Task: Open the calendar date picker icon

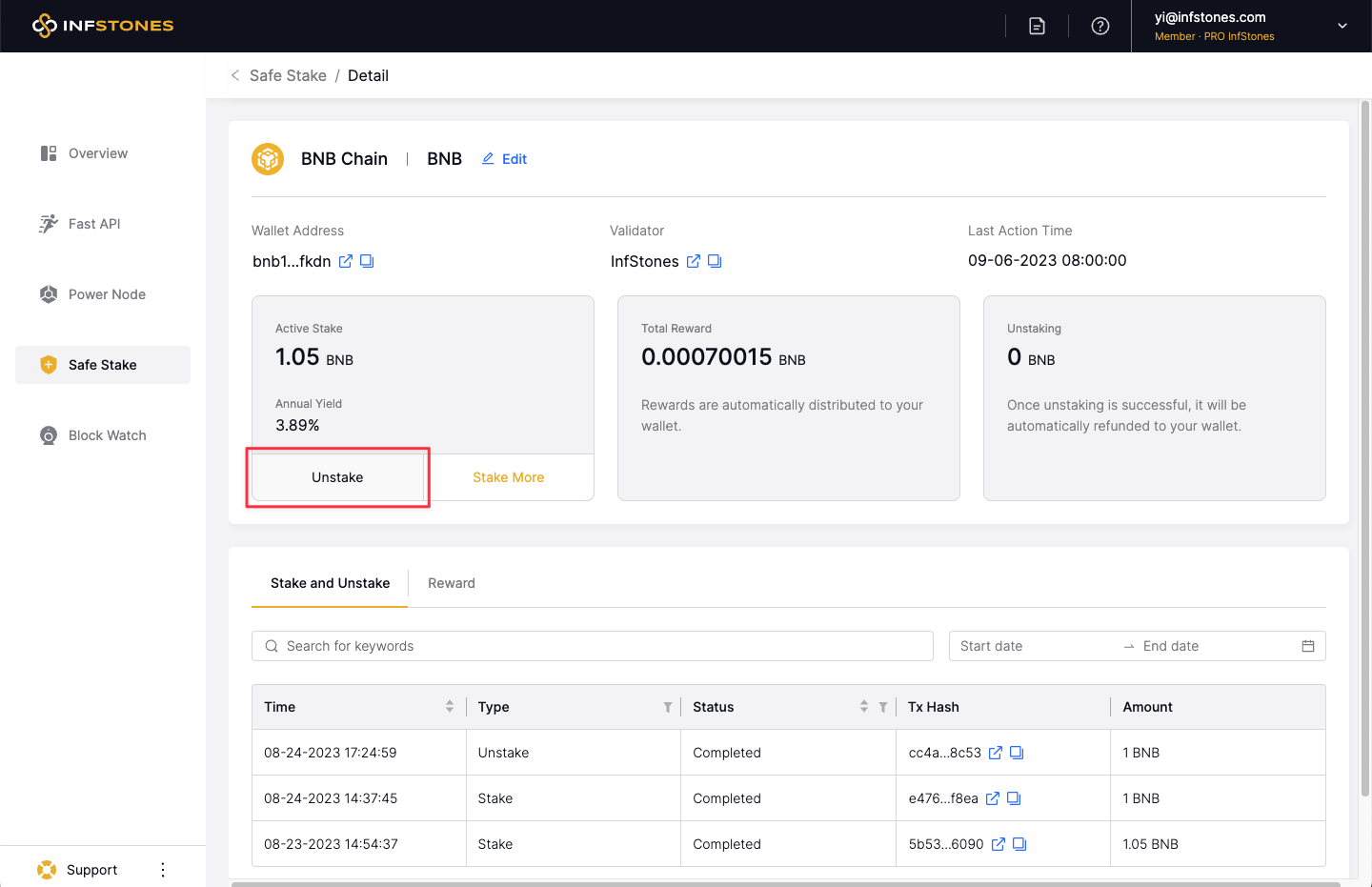Action: pos(1308,646)
